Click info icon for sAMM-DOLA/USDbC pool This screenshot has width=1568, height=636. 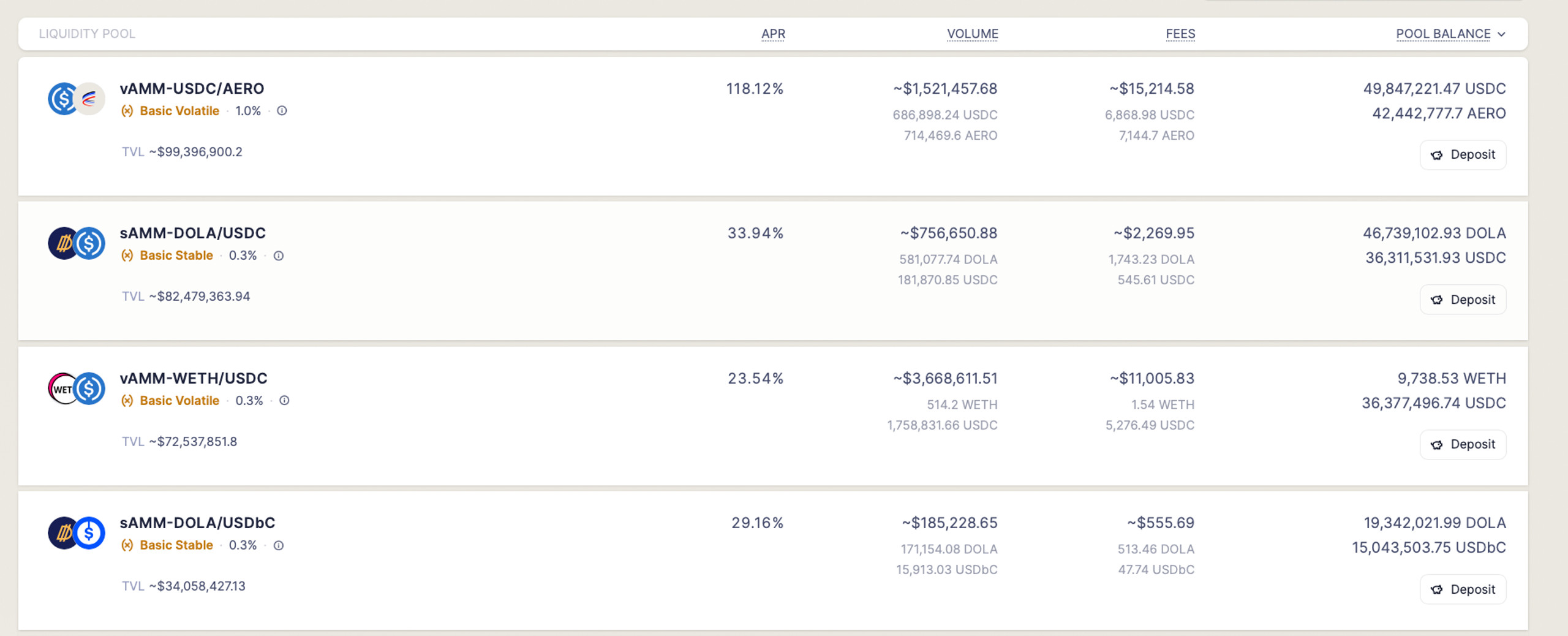pos(279,545)
